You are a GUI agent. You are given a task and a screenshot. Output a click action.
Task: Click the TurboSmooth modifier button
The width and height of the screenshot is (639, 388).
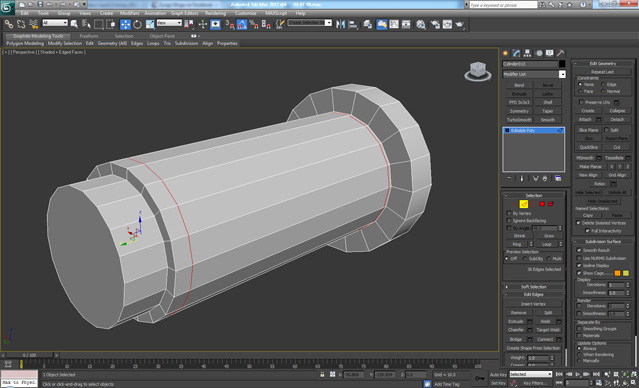tap(519, 120)
